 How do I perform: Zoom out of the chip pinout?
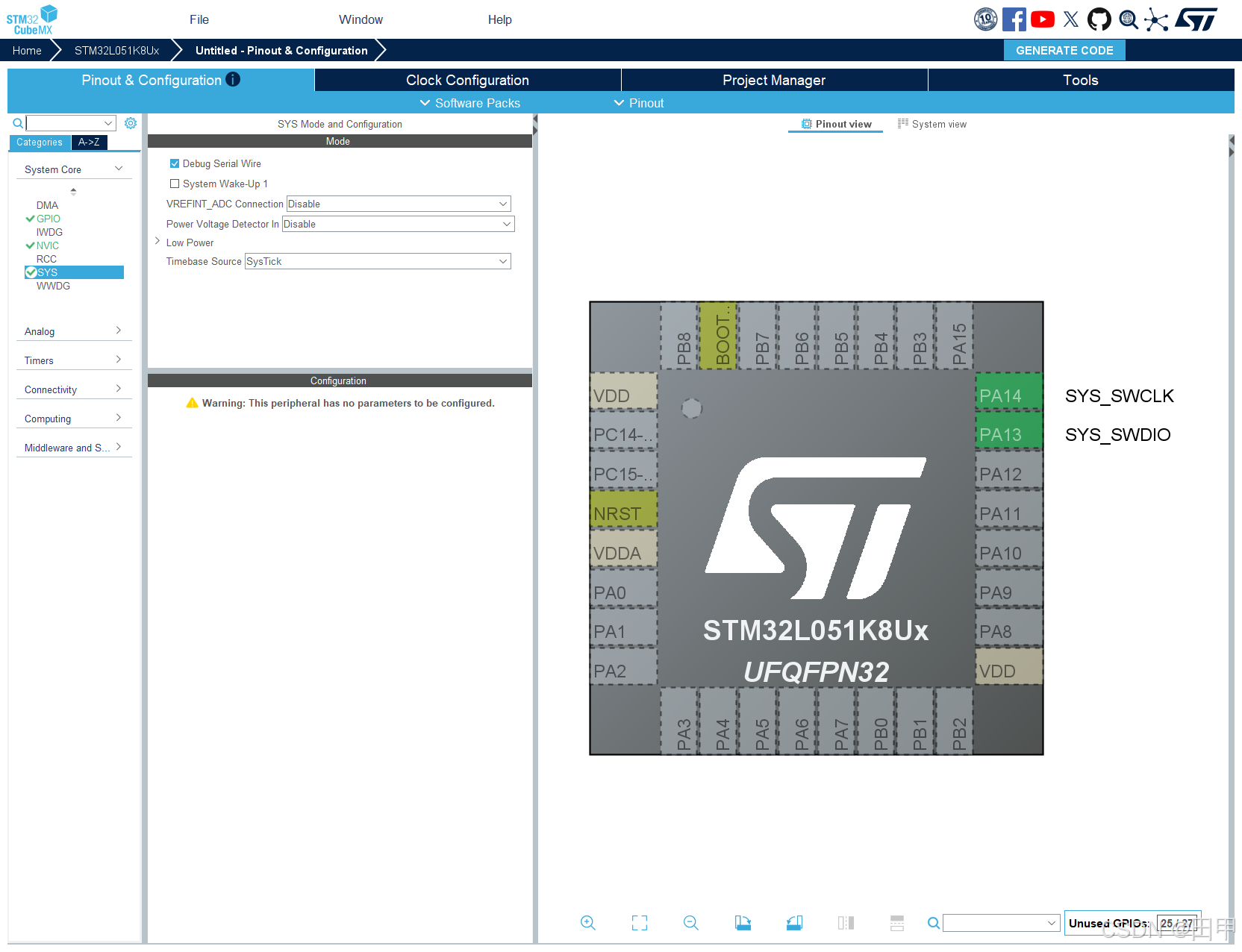[691, 923]
